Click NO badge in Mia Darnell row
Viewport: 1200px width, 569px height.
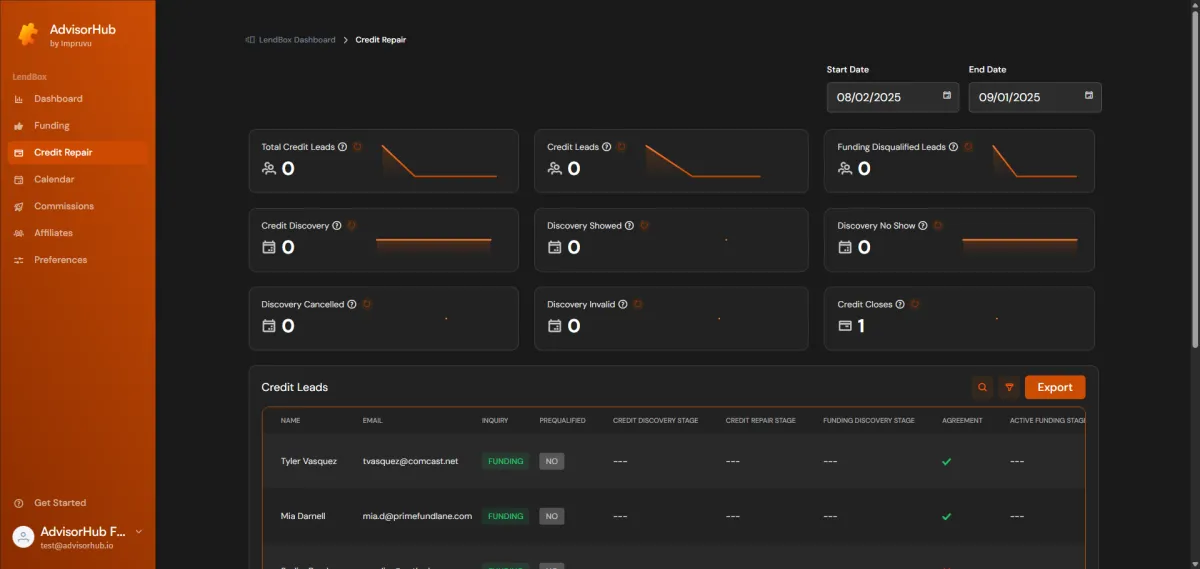point(552,517)
